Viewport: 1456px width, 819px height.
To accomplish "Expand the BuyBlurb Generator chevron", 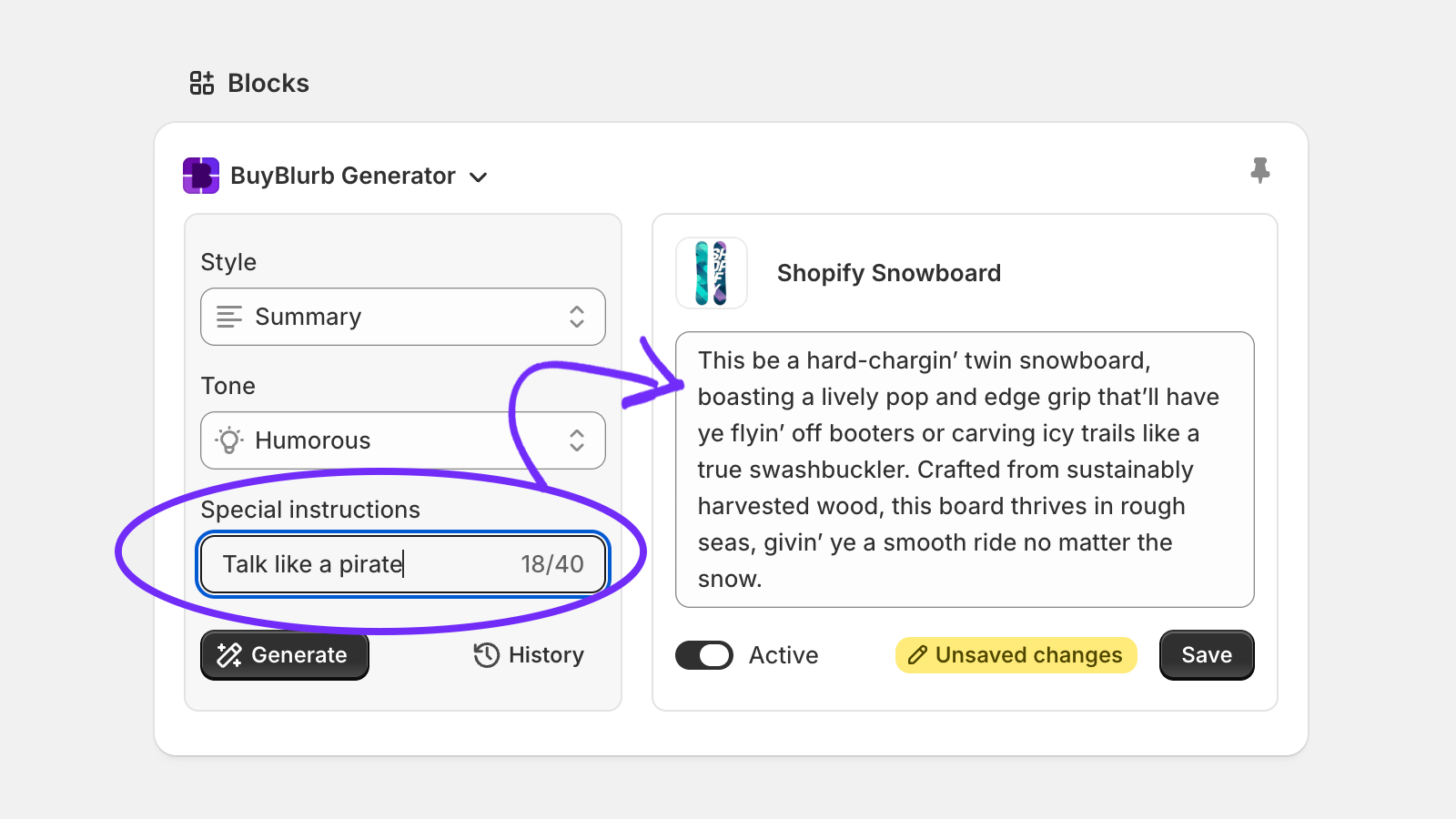I will [x=479, y=177].
